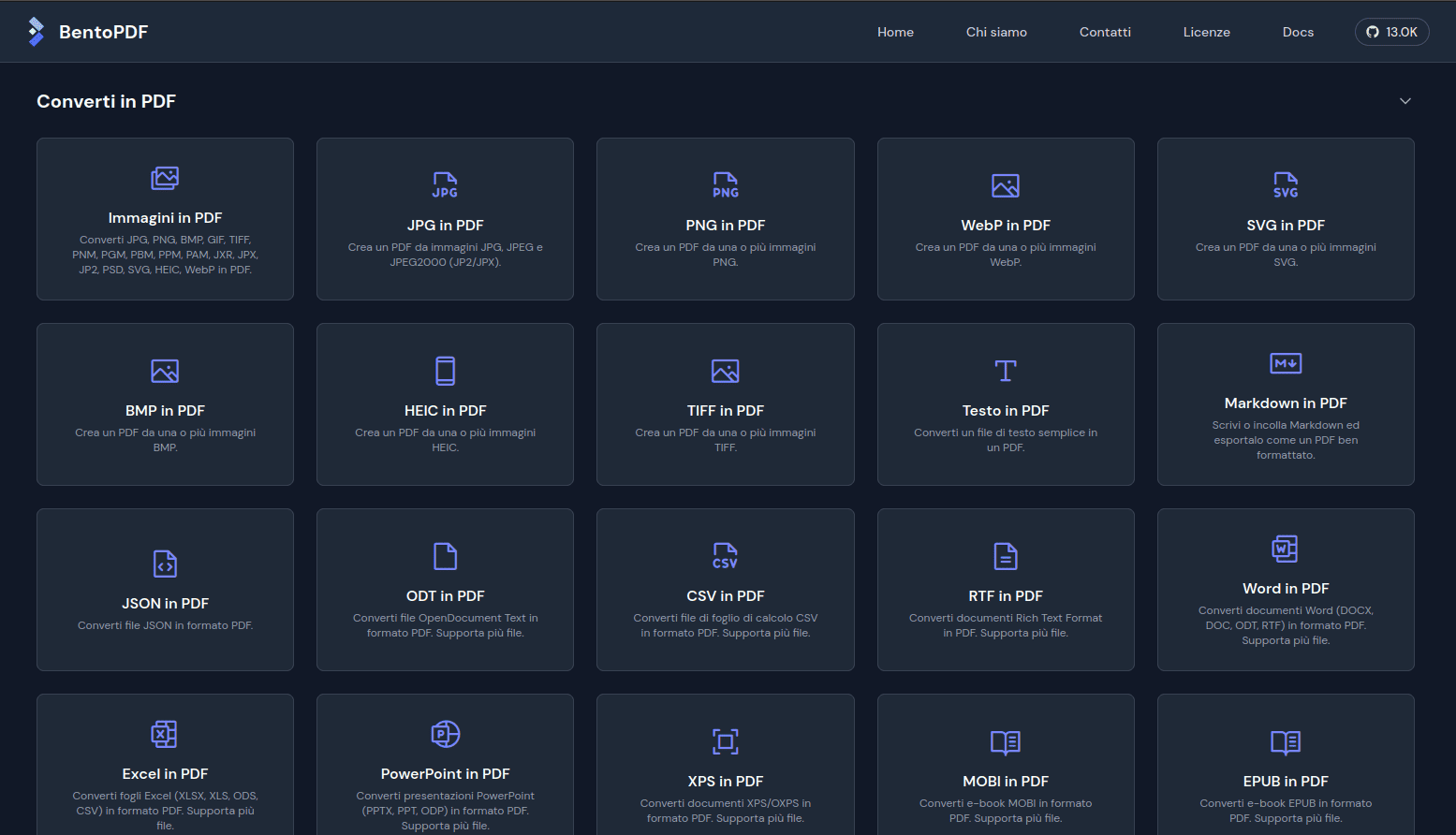The height and width of the screenshot is (835, 1456).
Task: Open the Licenze page link
Action: click(x=1206, y=32)
